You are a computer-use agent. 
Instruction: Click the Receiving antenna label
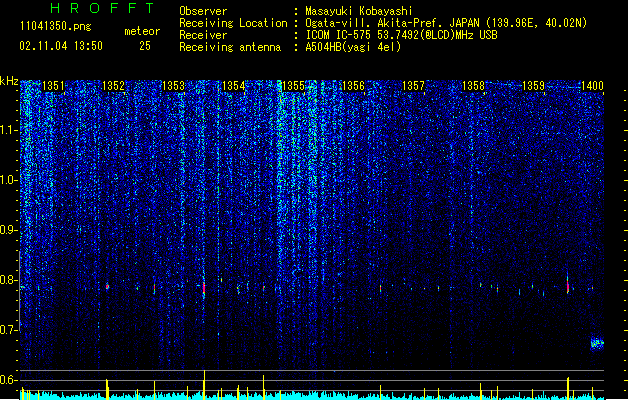click(230, 47)
